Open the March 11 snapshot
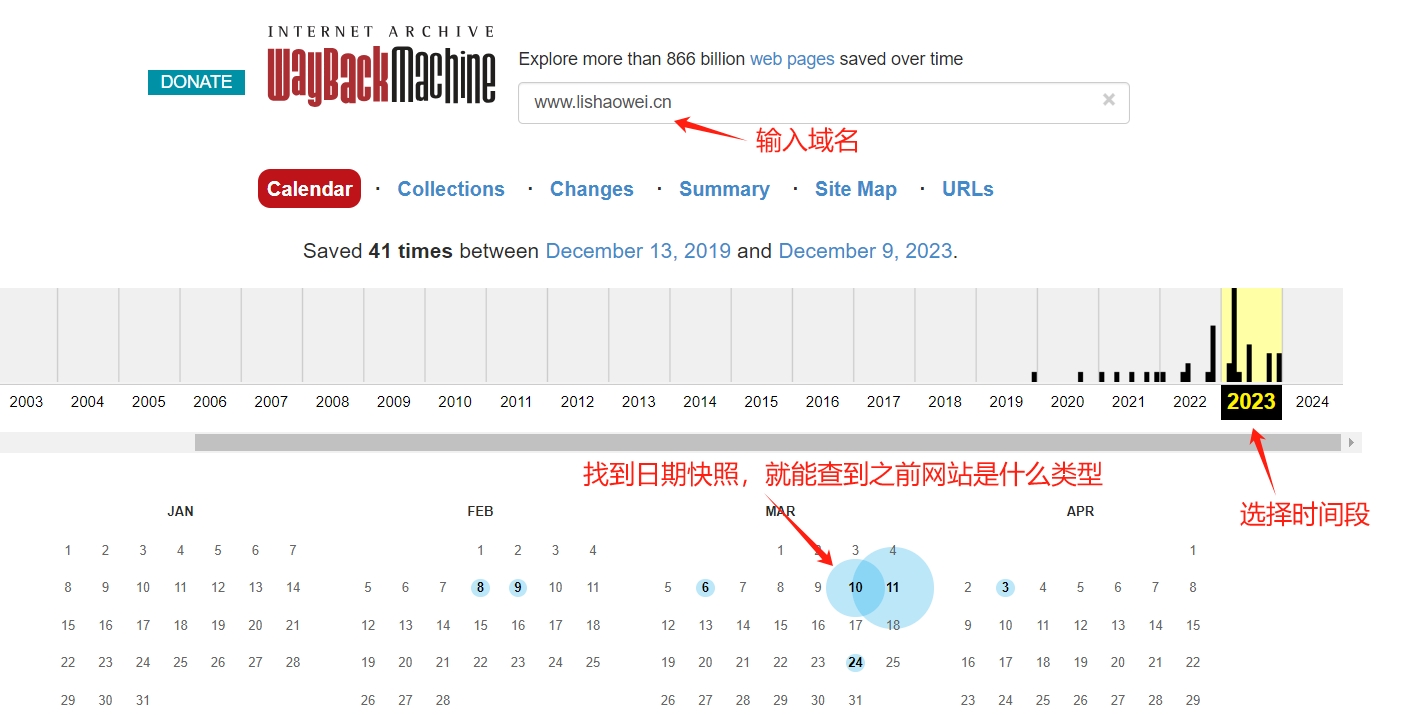The width and height of the screenshot is (1412, 715). coord(893,587)
